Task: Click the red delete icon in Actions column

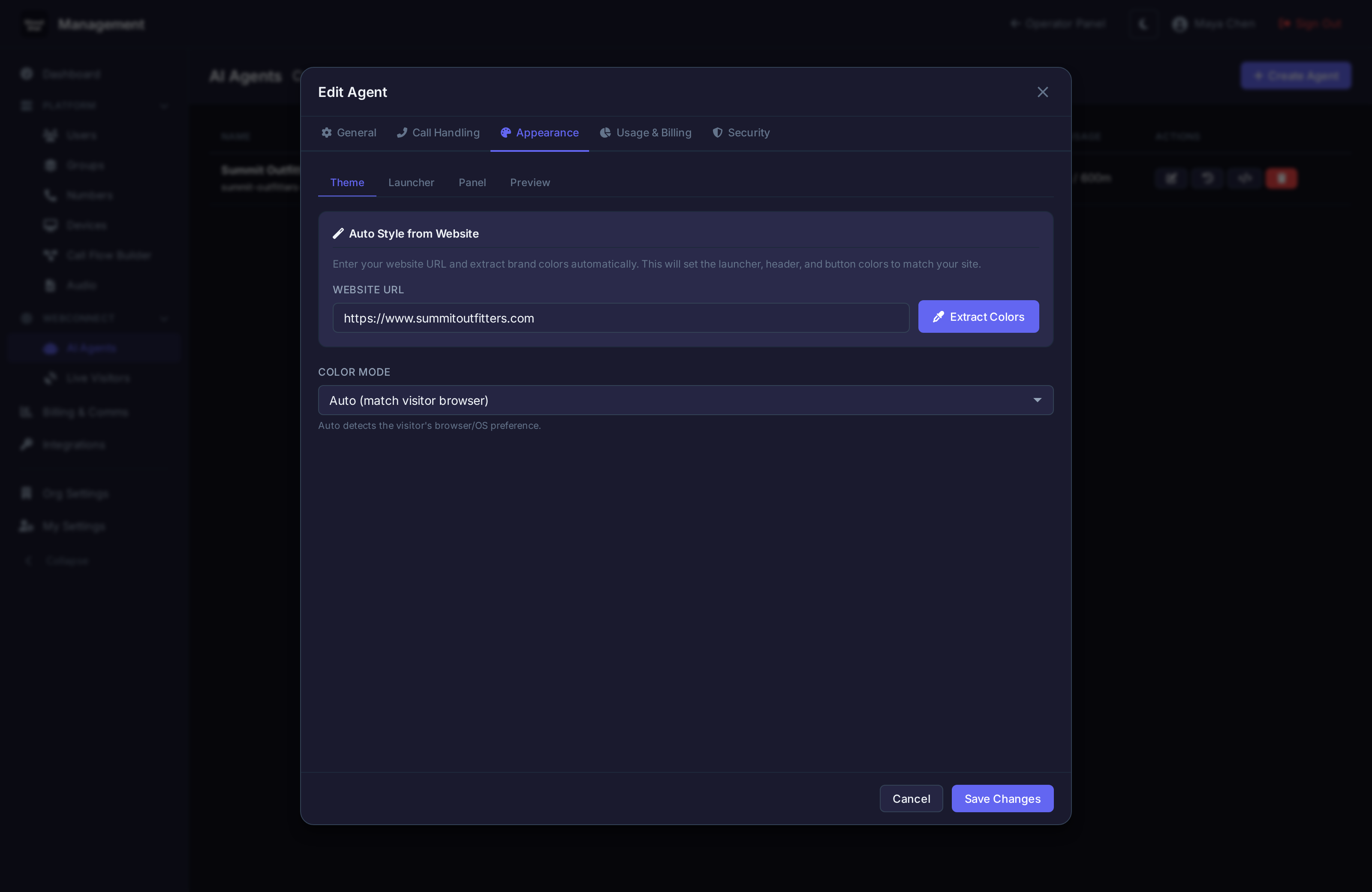Action: [1282, 178]
